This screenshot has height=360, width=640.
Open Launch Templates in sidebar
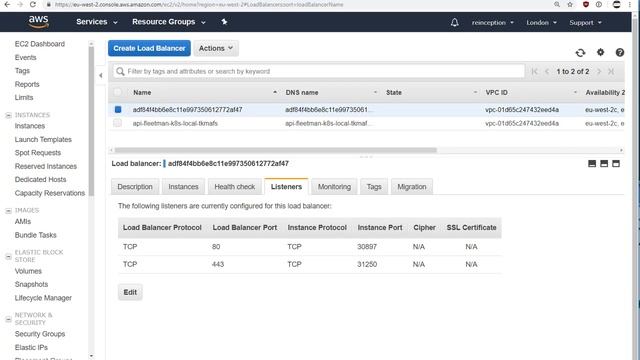[x=43, y=139]
